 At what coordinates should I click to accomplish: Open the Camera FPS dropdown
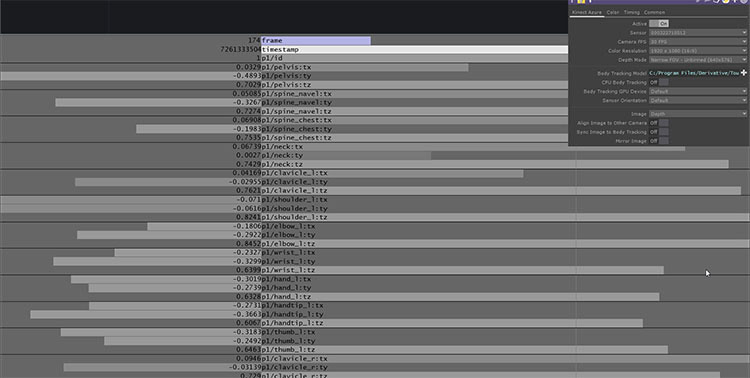tap(697, 42)
